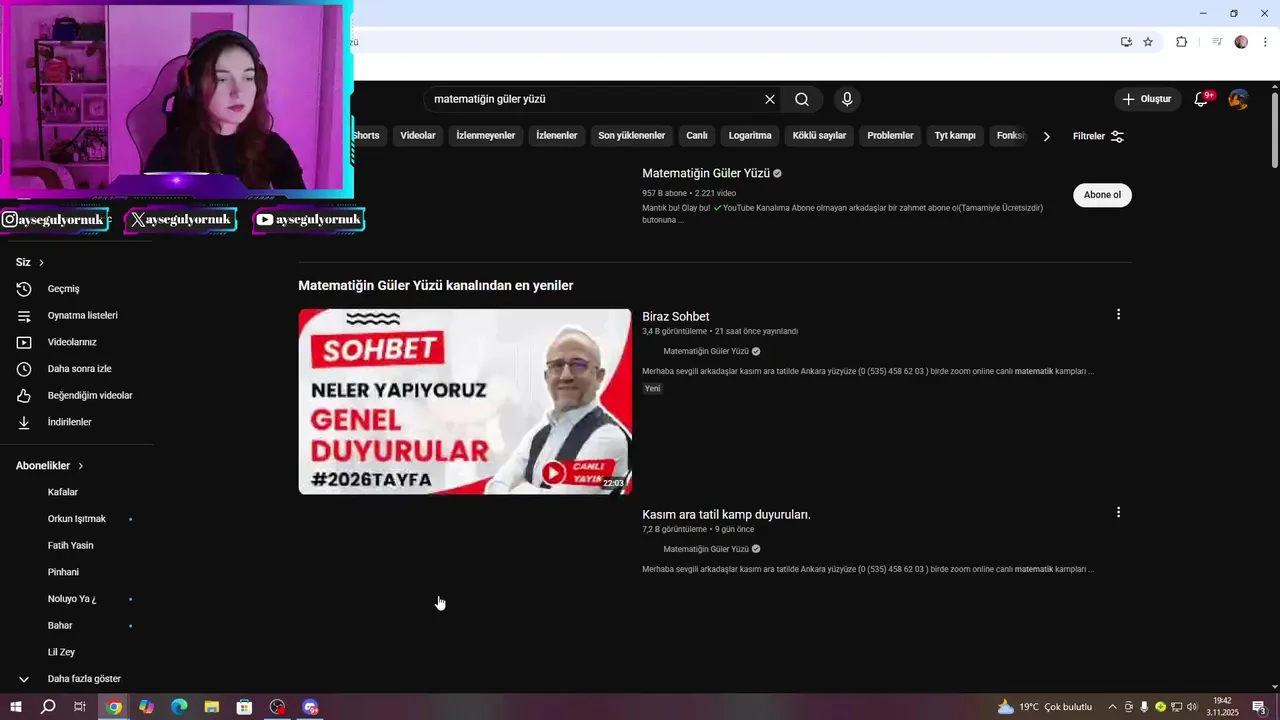Show more filter chips with right arrow
Viewport: 1280px width, 720px height.
(1046, 136)
